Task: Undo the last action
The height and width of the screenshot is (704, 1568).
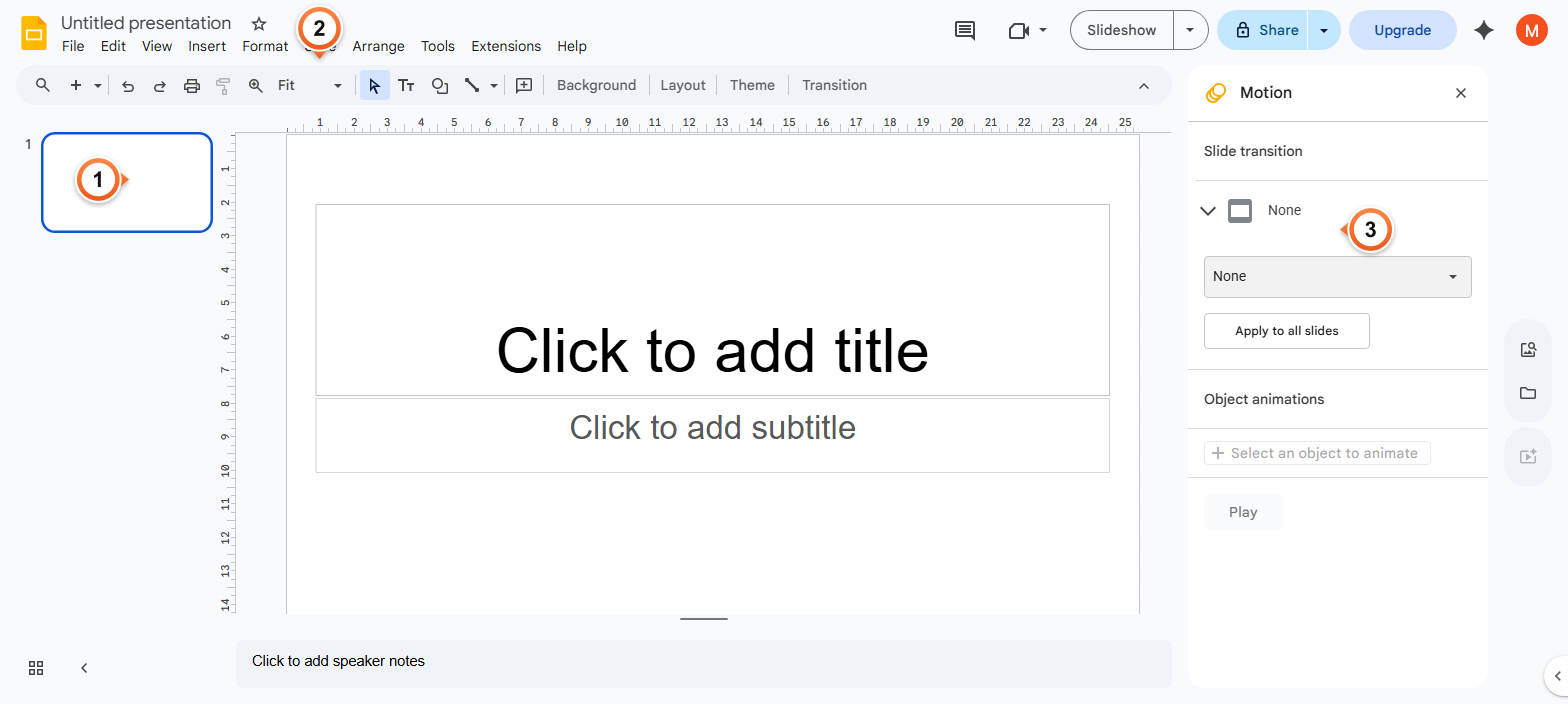Action: pyautogui.click(x=128, y=86)
